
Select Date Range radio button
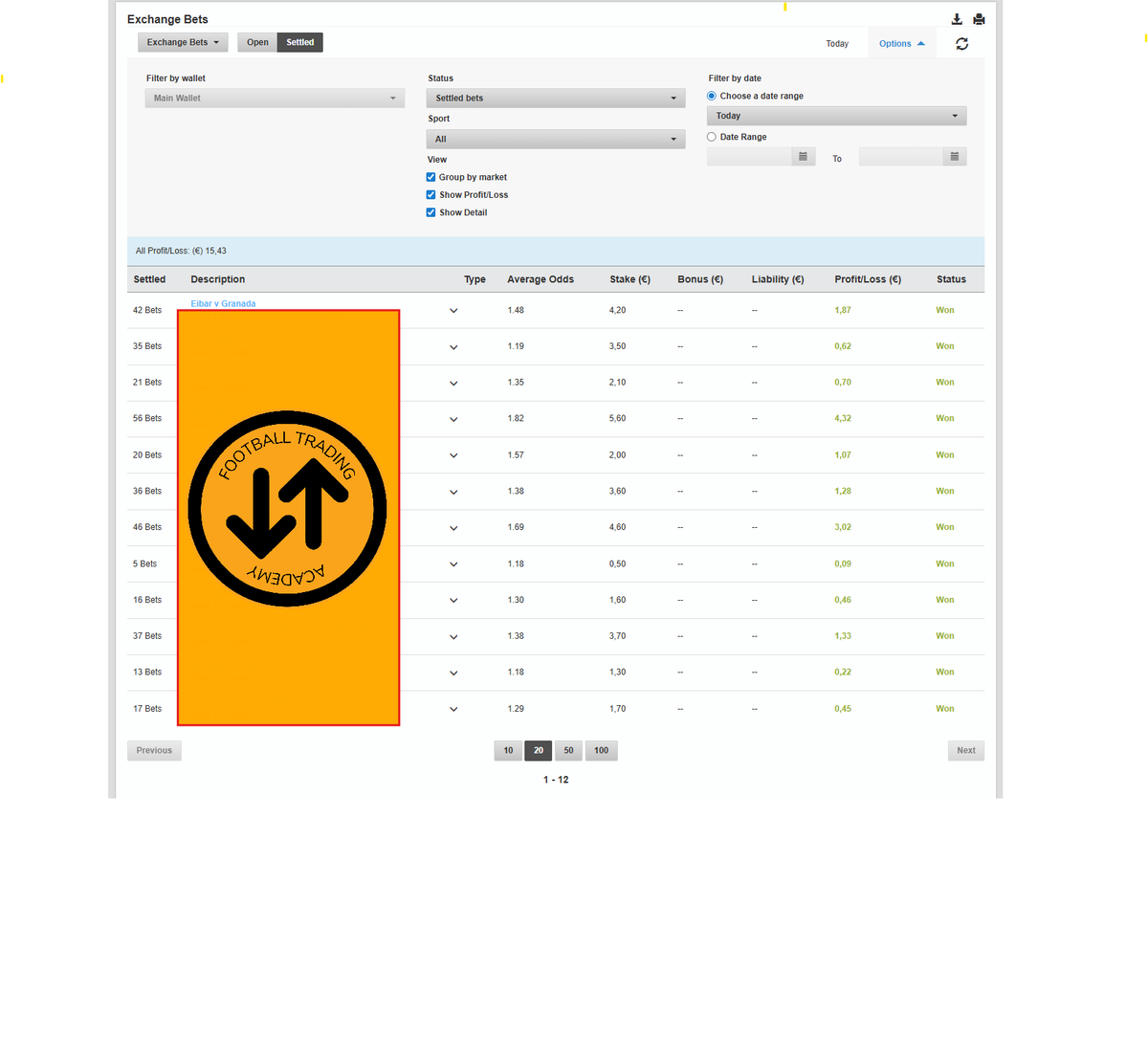[712, 137]
